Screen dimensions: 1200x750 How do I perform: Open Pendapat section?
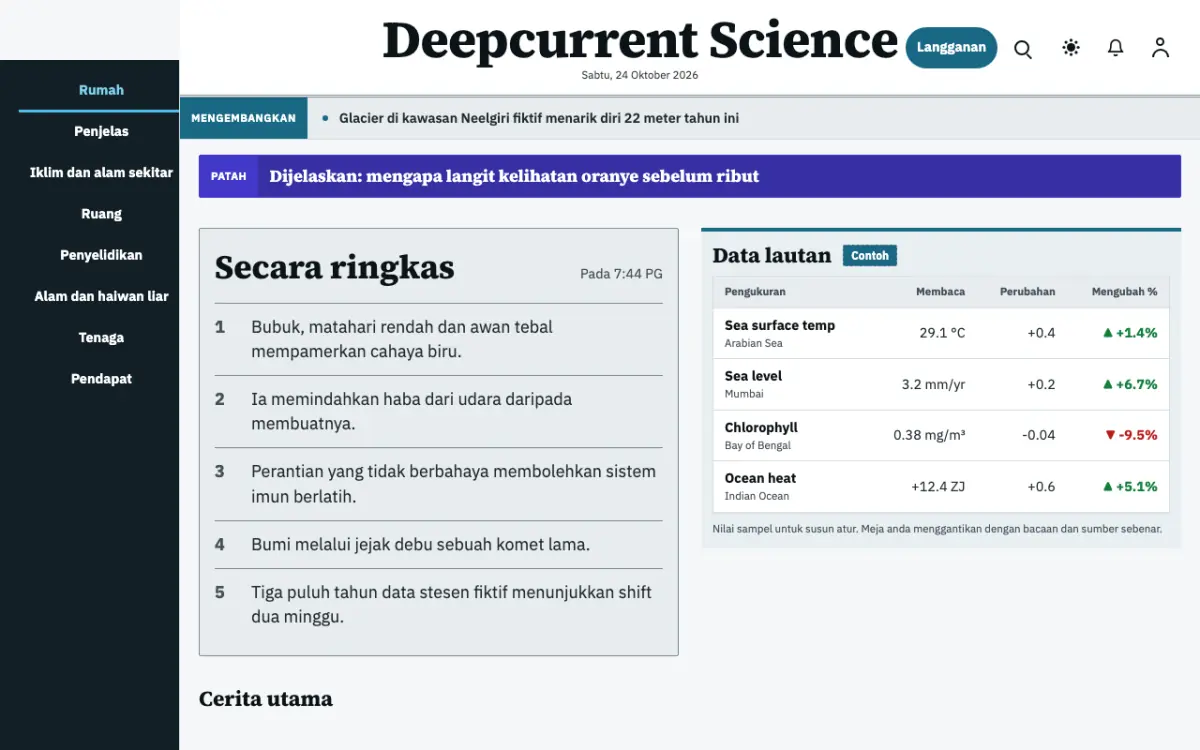pyautogui.click(x=101, y=379)
